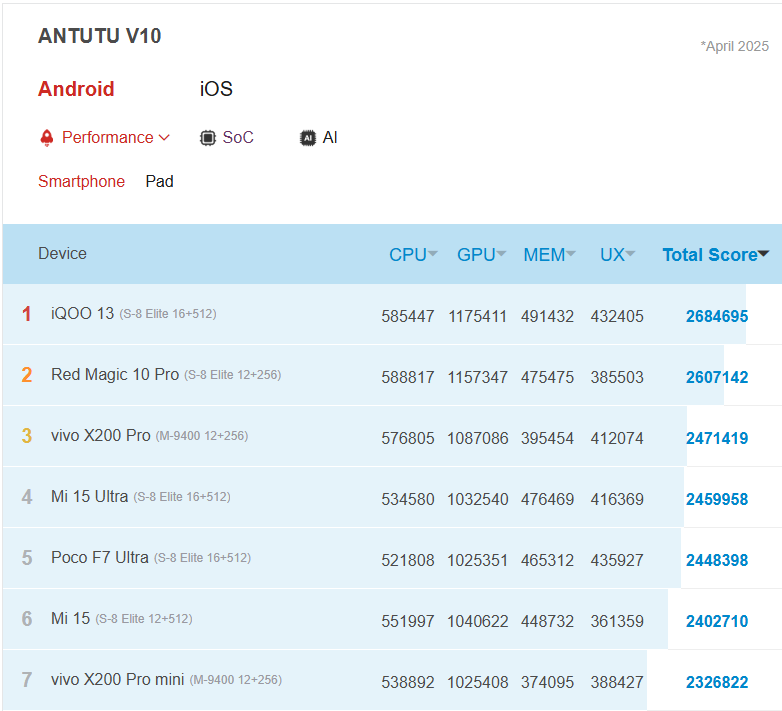Click the M-9400 12+256 spec of vivo X200 Pro
The height and width of the screenshot is (711, 782).
click(x=201, y=436)
